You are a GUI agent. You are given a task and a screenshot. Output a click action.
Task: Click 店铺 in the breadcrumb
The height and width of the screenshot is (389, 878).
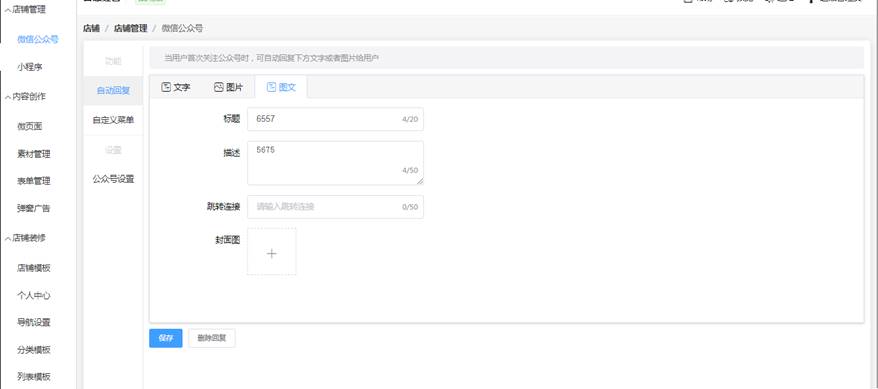coord(91,28)
